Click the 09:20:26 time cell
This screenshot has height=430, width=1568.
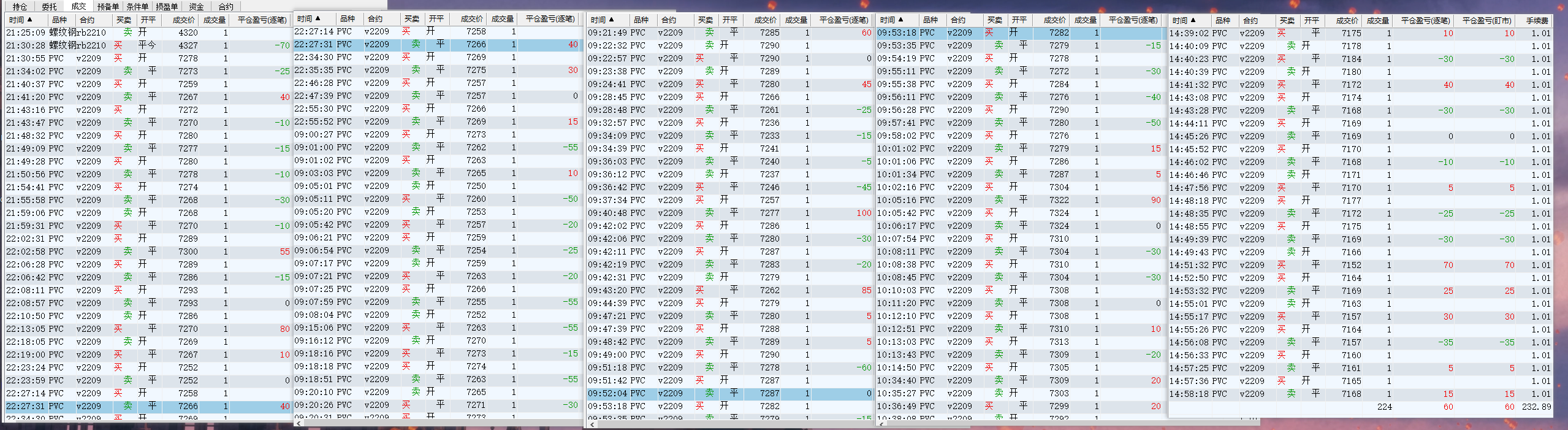tap(314, 405)
